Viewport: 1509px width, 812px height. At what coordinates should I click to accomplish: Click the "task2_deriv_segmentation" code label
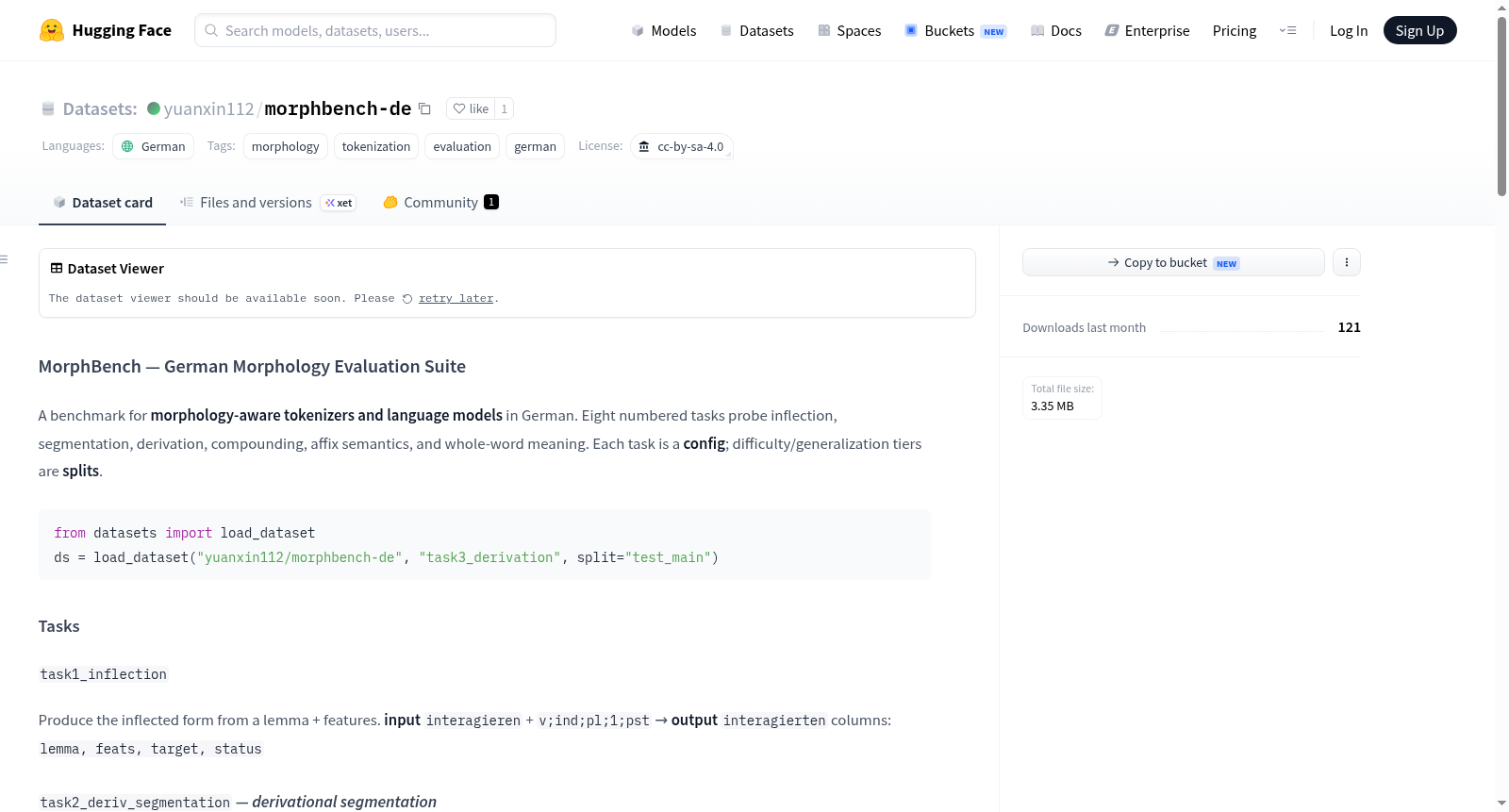click(x=135, y=803)
